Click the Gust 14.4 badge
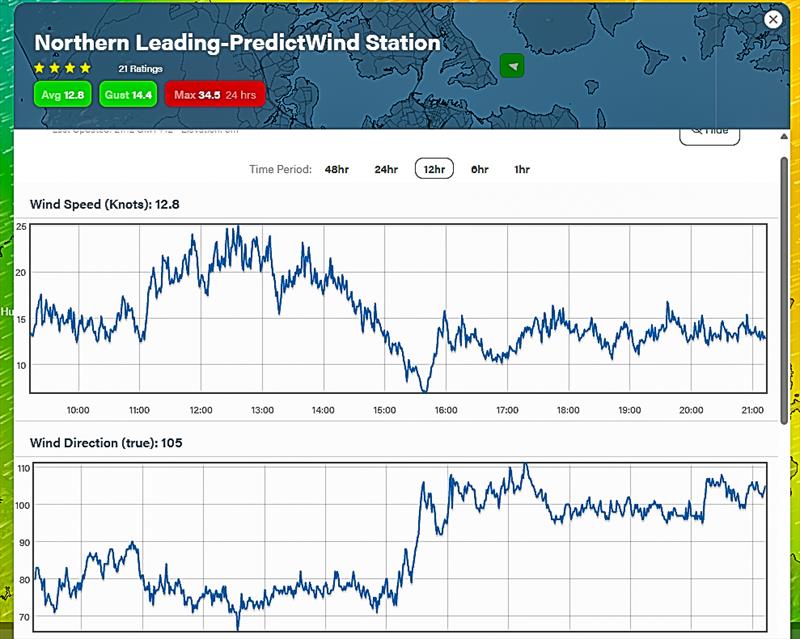 (x=128, y=94)
